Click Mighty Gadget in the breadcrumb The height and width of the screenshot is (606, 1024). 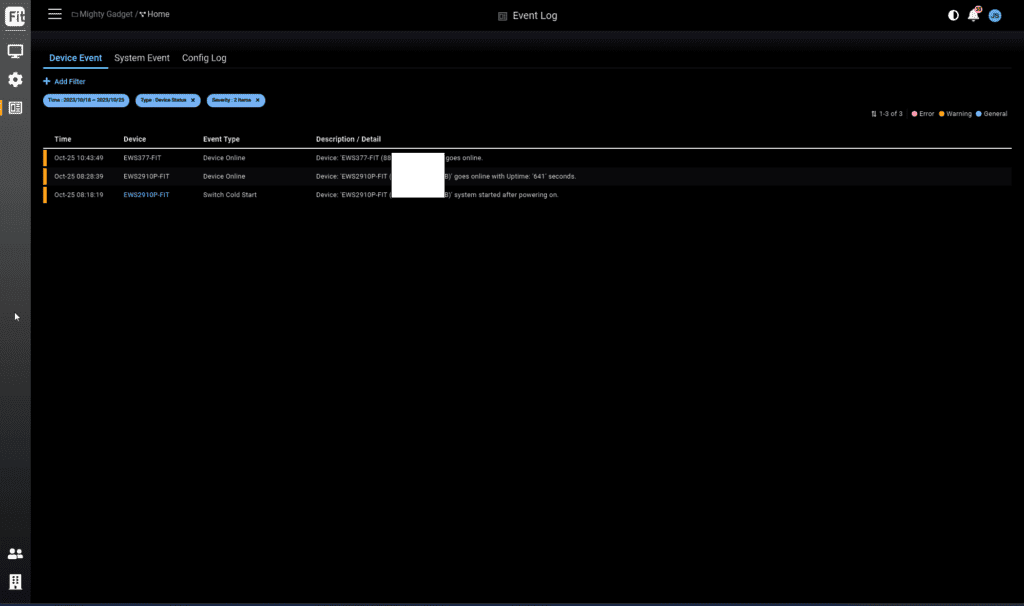tap(105, 15)
